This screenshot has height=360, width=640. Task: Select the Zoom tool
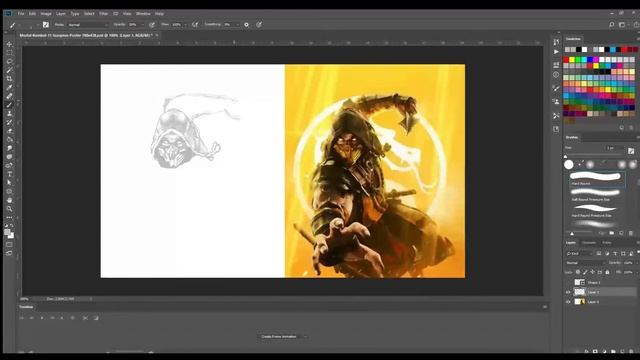(x=9, y=209)
